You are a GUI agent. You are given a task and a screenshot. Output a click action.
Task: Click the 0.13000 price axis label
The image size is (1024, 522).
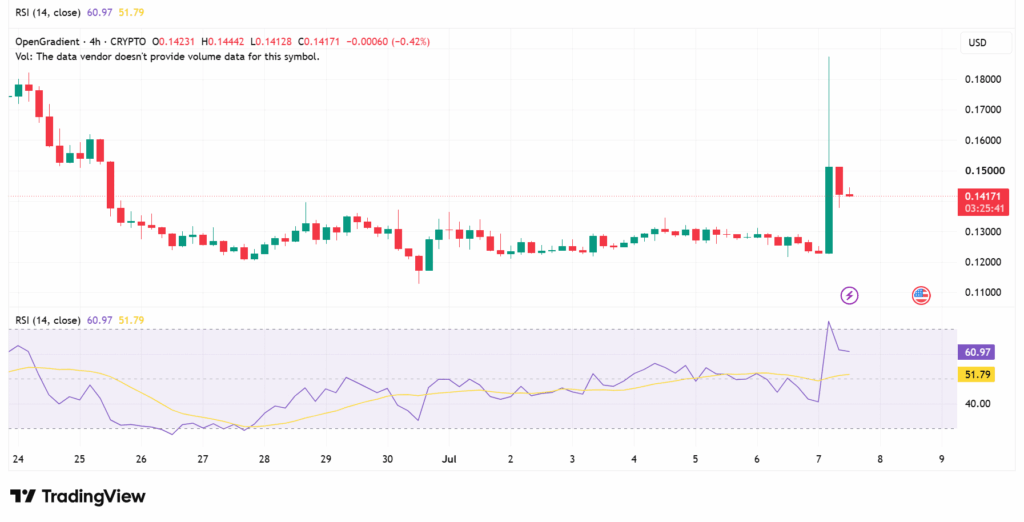(x=984, y=232)
